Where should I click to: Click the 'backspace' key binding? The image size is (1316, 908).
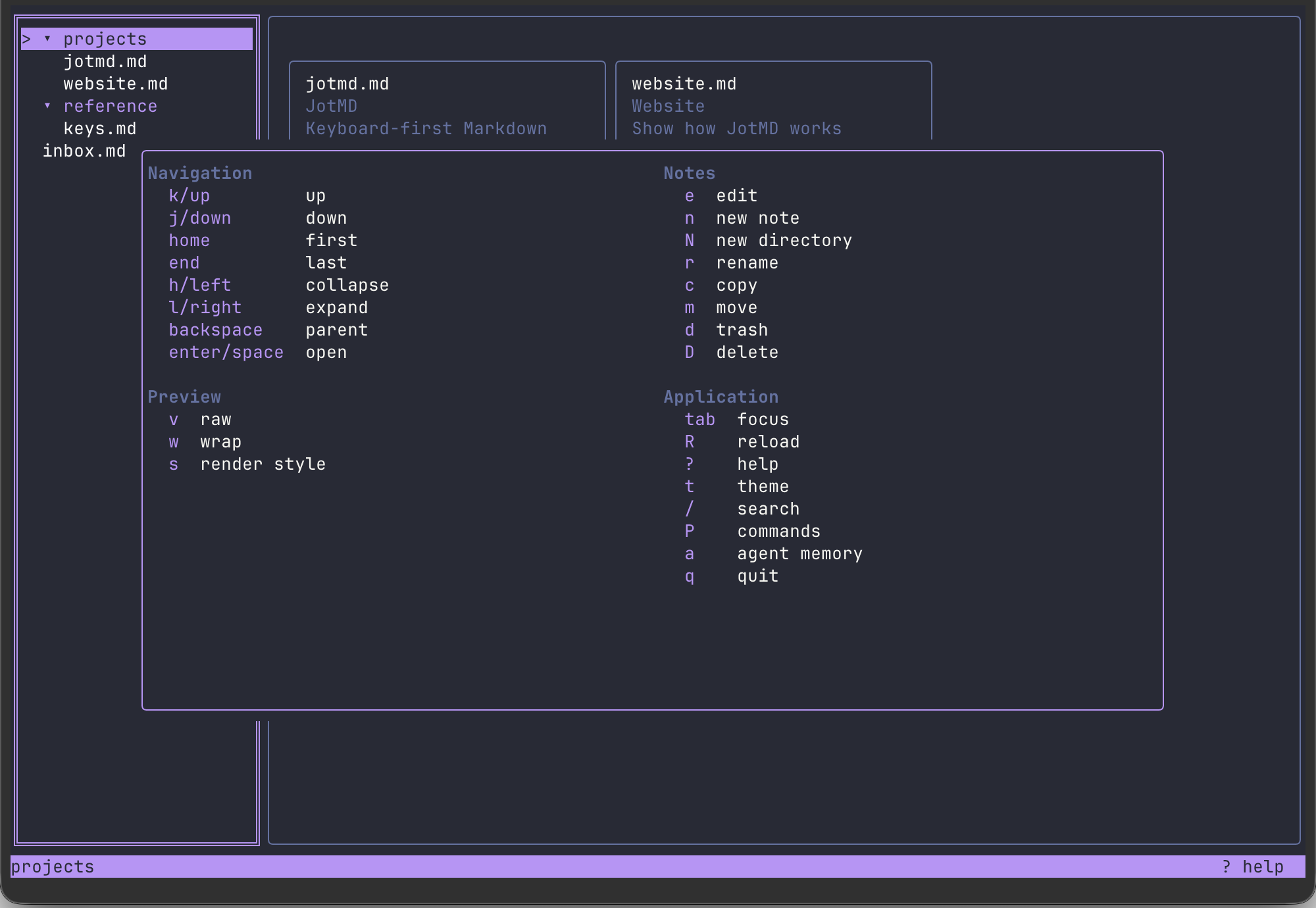click(x=216, y=330)
